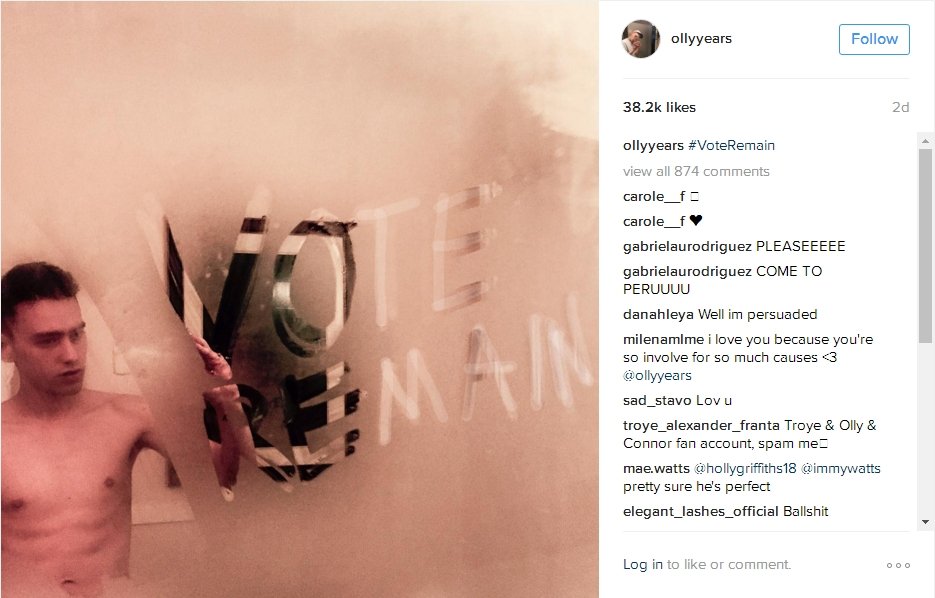Click the scrollbar up arrow in comments
Screen dimensions: 935x598
click(925, 141)
